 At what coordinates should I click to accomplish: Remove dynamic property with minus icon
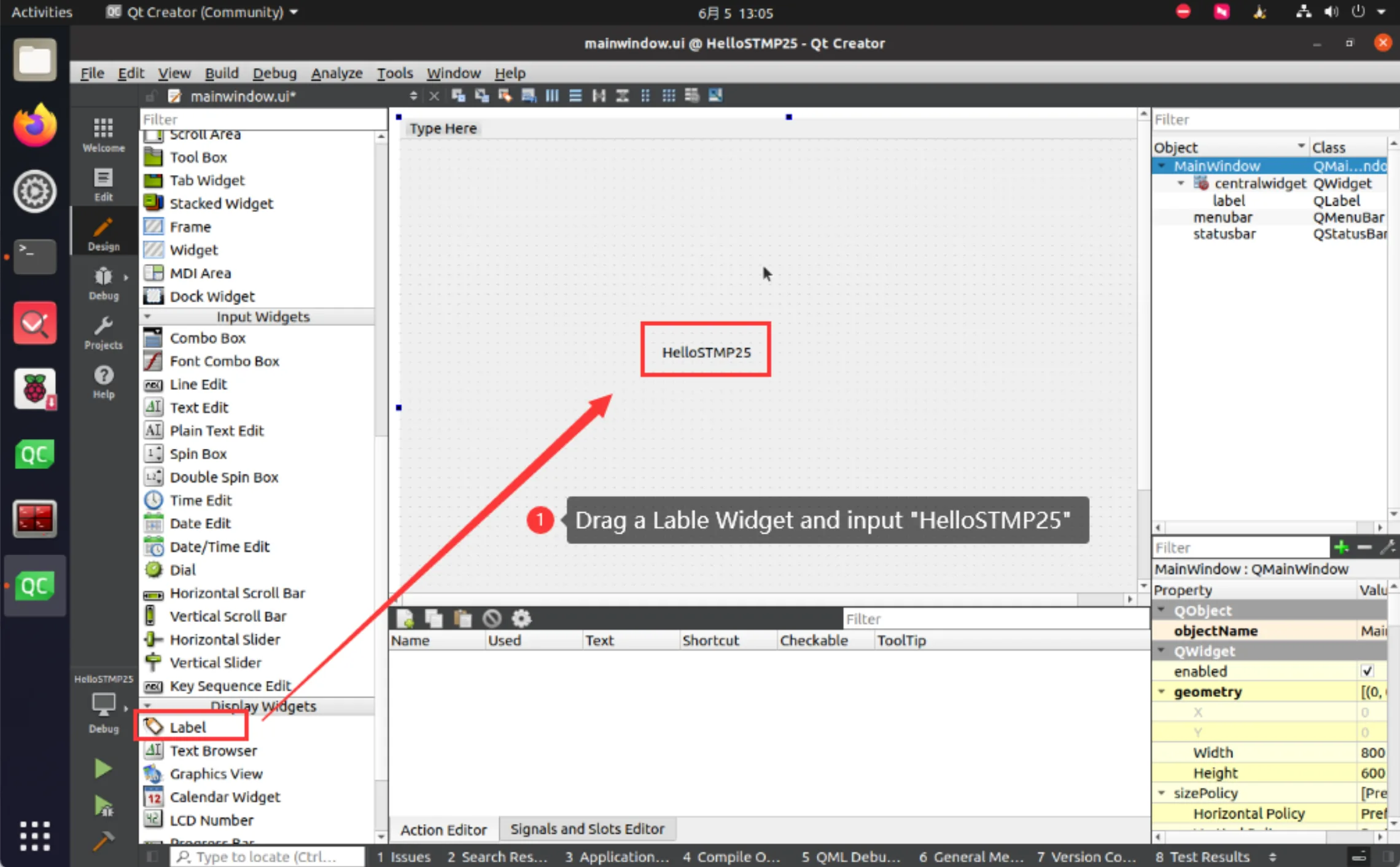(x=1364, y=547)
